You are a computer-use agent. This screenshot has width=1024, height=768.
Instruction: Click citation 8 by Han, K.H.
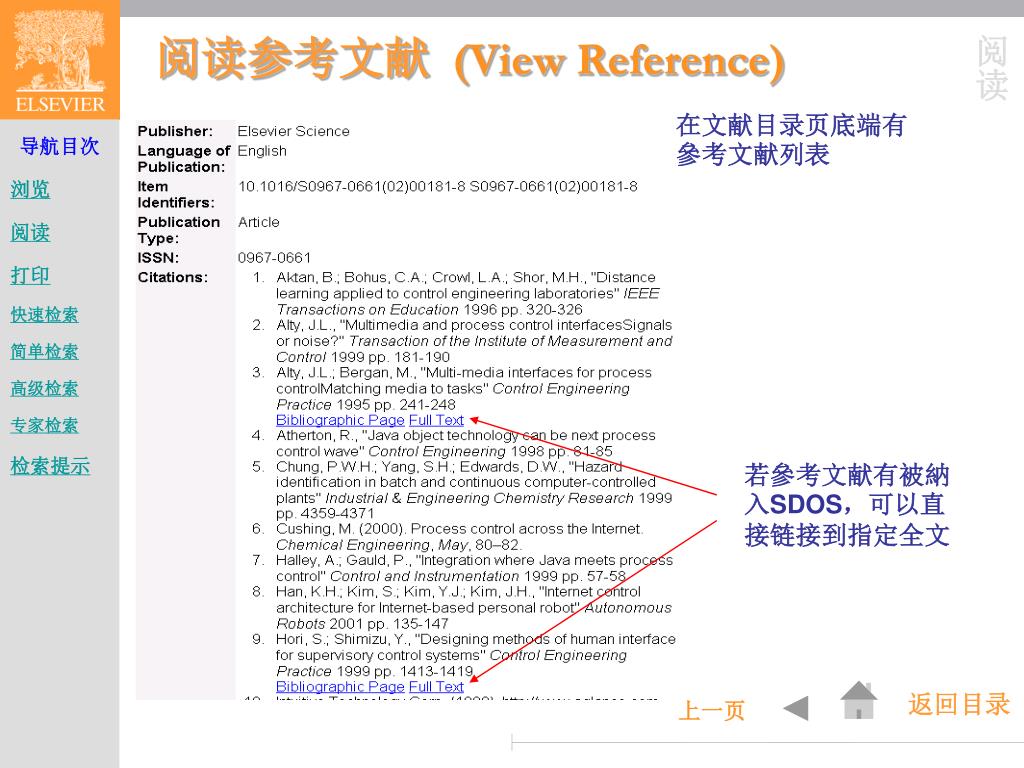pyautogui.click(x=462, y=607)
